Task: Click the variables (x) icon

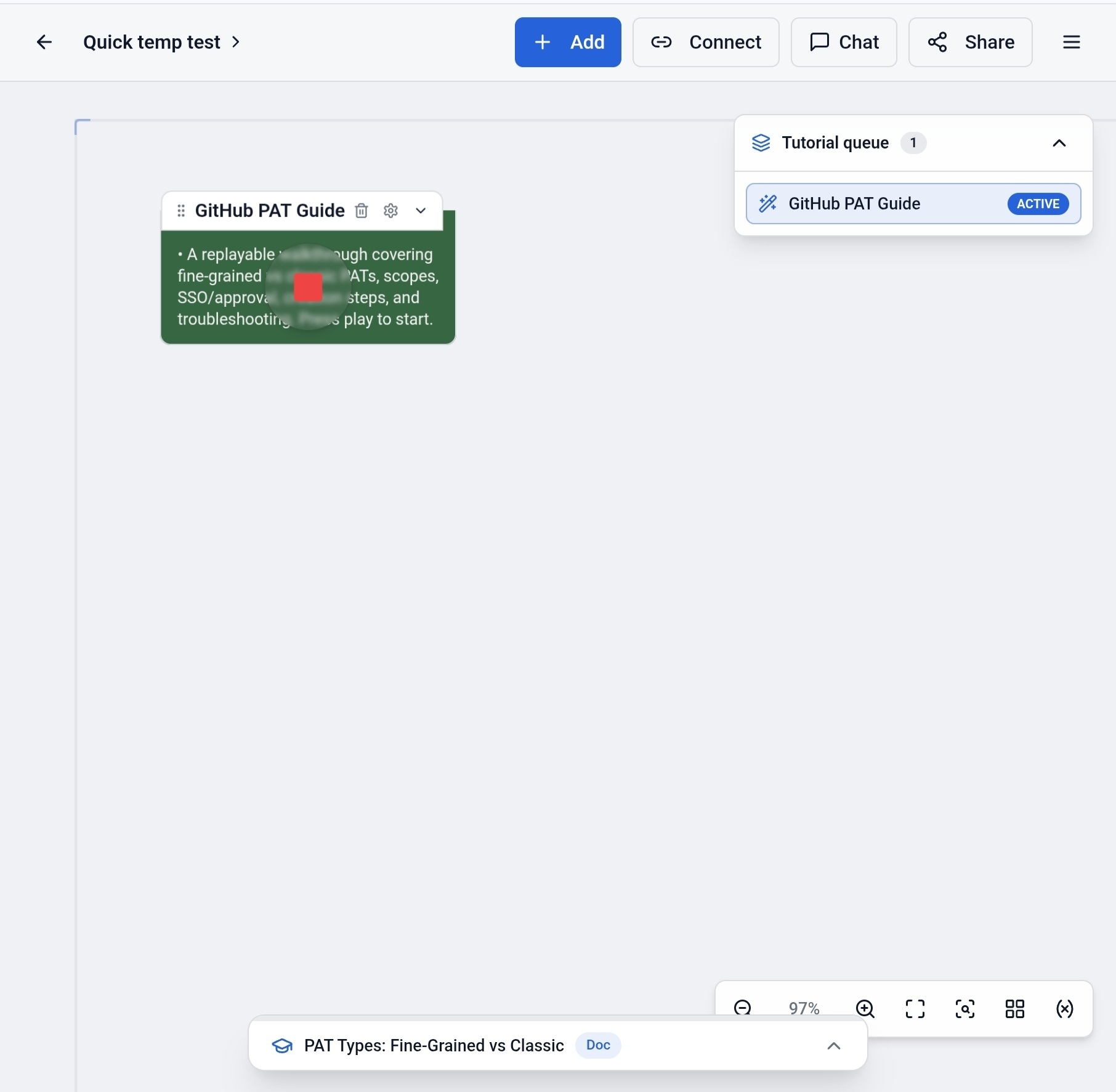Action: pos(1065,1008)
